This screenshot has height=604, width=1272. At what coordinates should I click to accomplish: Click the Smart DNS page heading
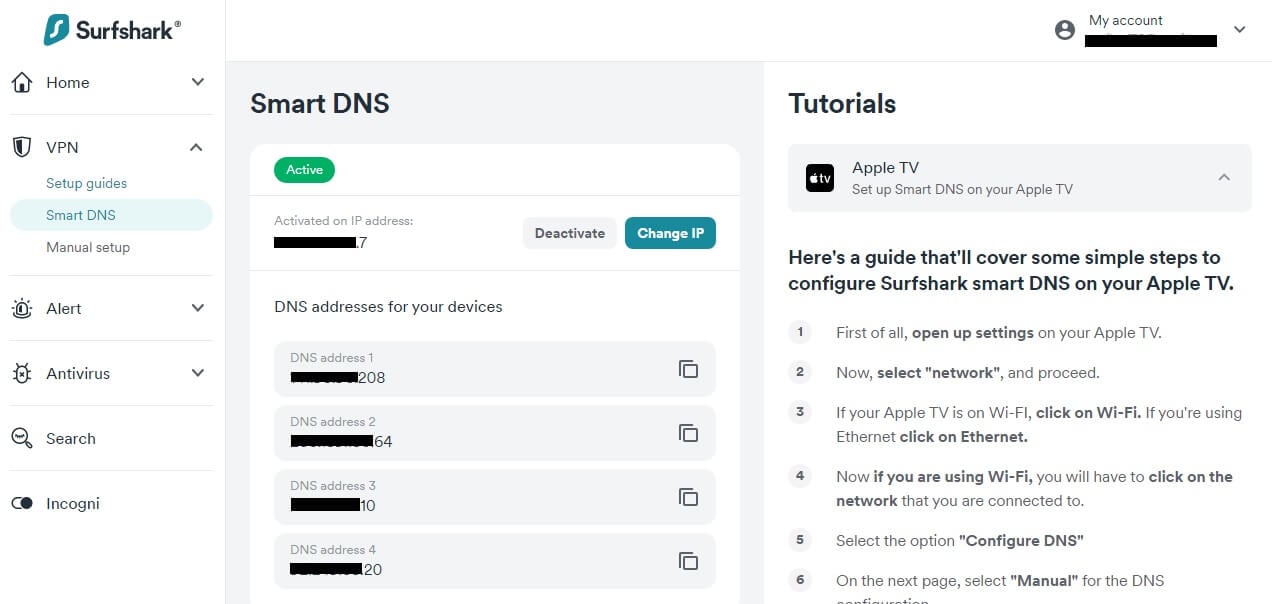[320, 103]
